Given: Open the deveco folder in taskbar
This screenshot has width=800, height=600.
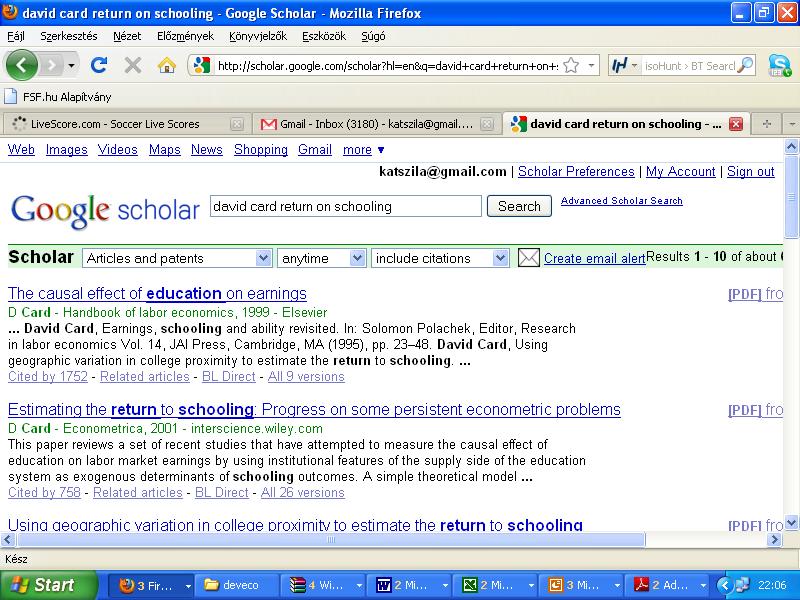Looking at the screenshot, I should [x=237, y=585].
